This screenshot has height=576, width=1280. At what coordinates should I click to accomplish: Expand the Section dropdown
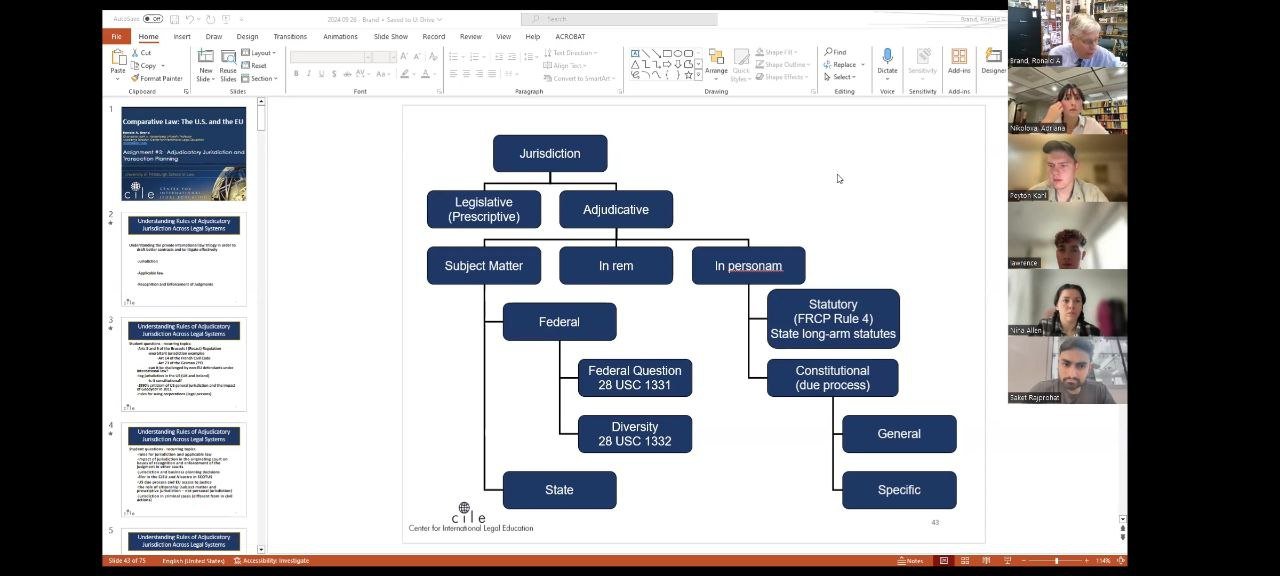[x=260, y=79]
